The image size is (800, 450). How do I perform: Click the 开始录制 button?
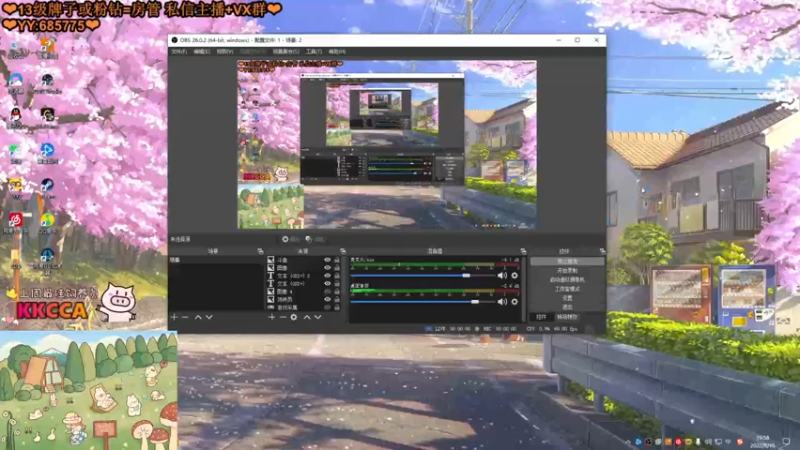pos(567,270)
